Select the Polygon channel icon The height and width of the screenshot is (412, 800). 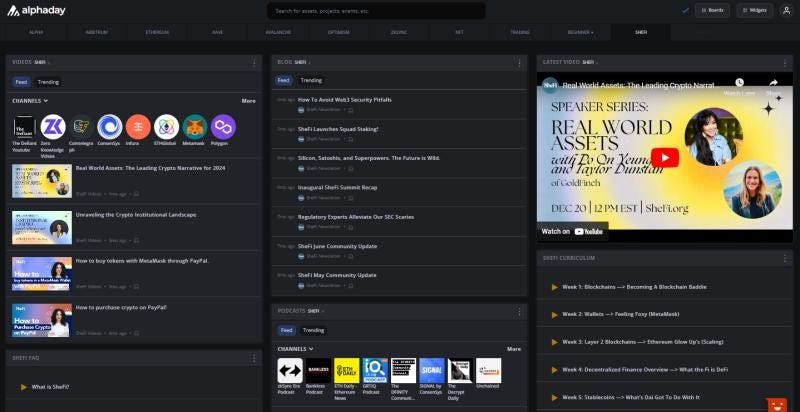[x=223, y=127]
